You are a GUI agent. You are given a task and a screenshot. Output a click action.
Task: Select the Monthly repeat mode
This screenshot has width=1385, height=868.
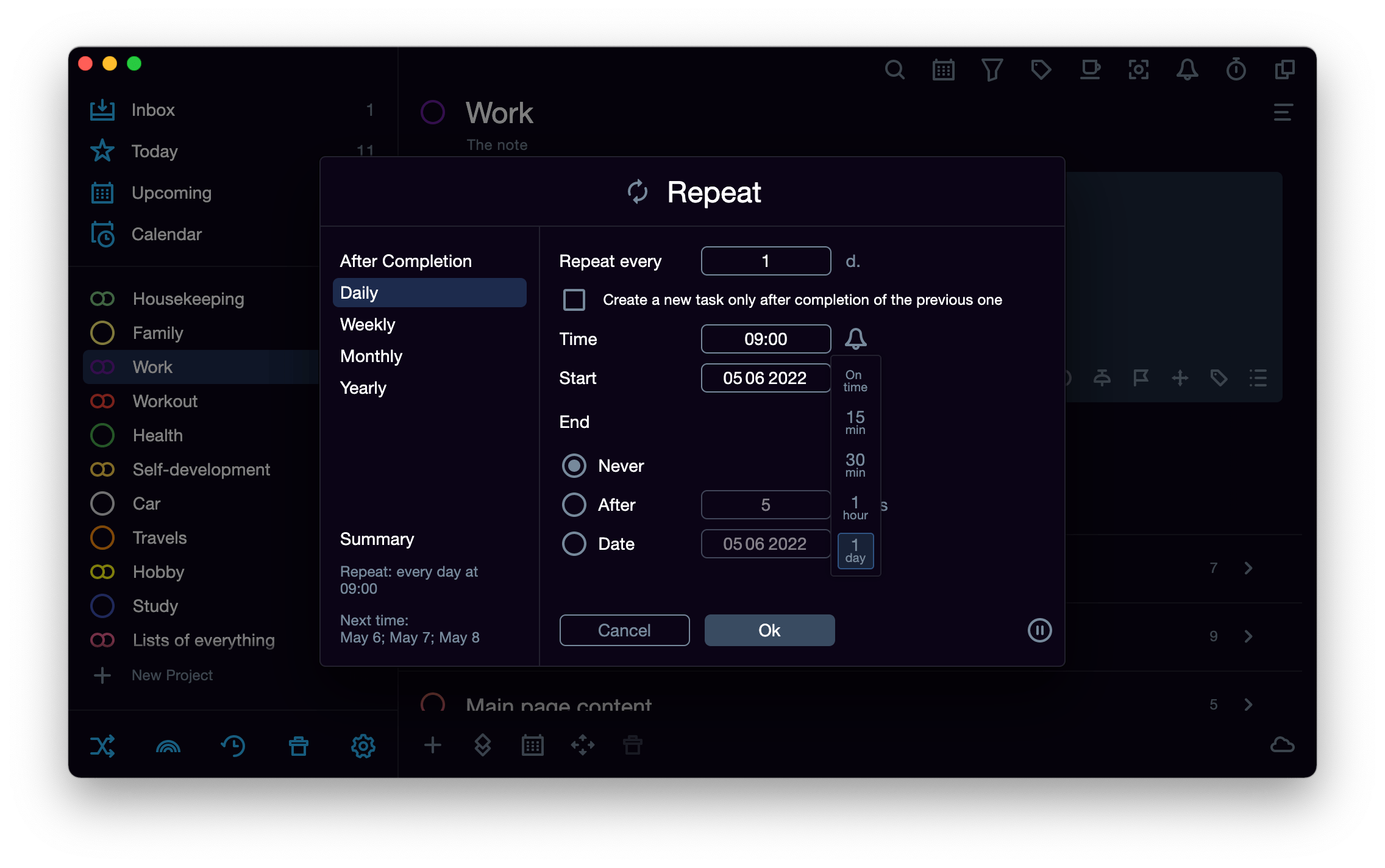point(429,356)
